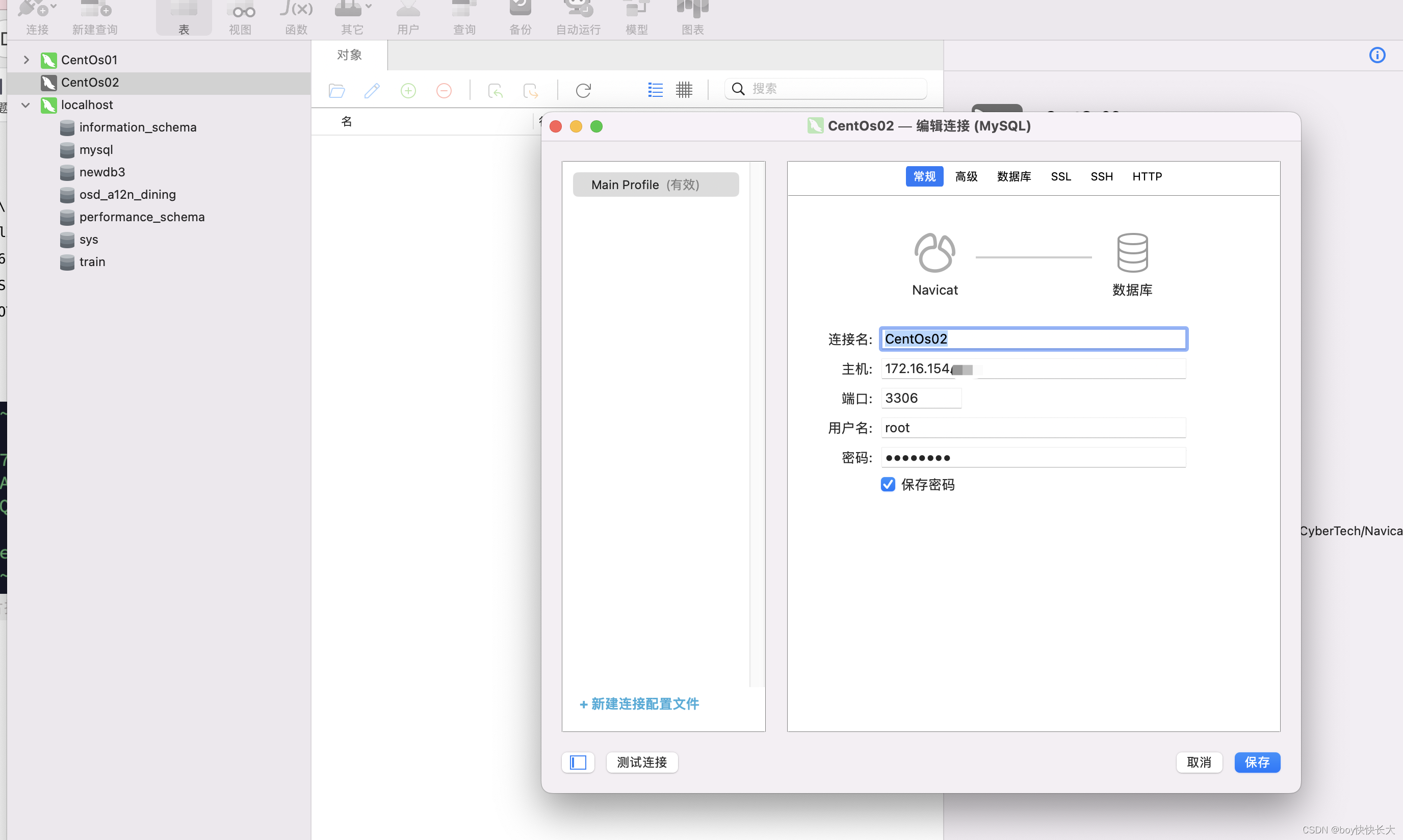Screen dimensions: 1403x840
Task: Switch to list view icon
Action: point(655,89)
